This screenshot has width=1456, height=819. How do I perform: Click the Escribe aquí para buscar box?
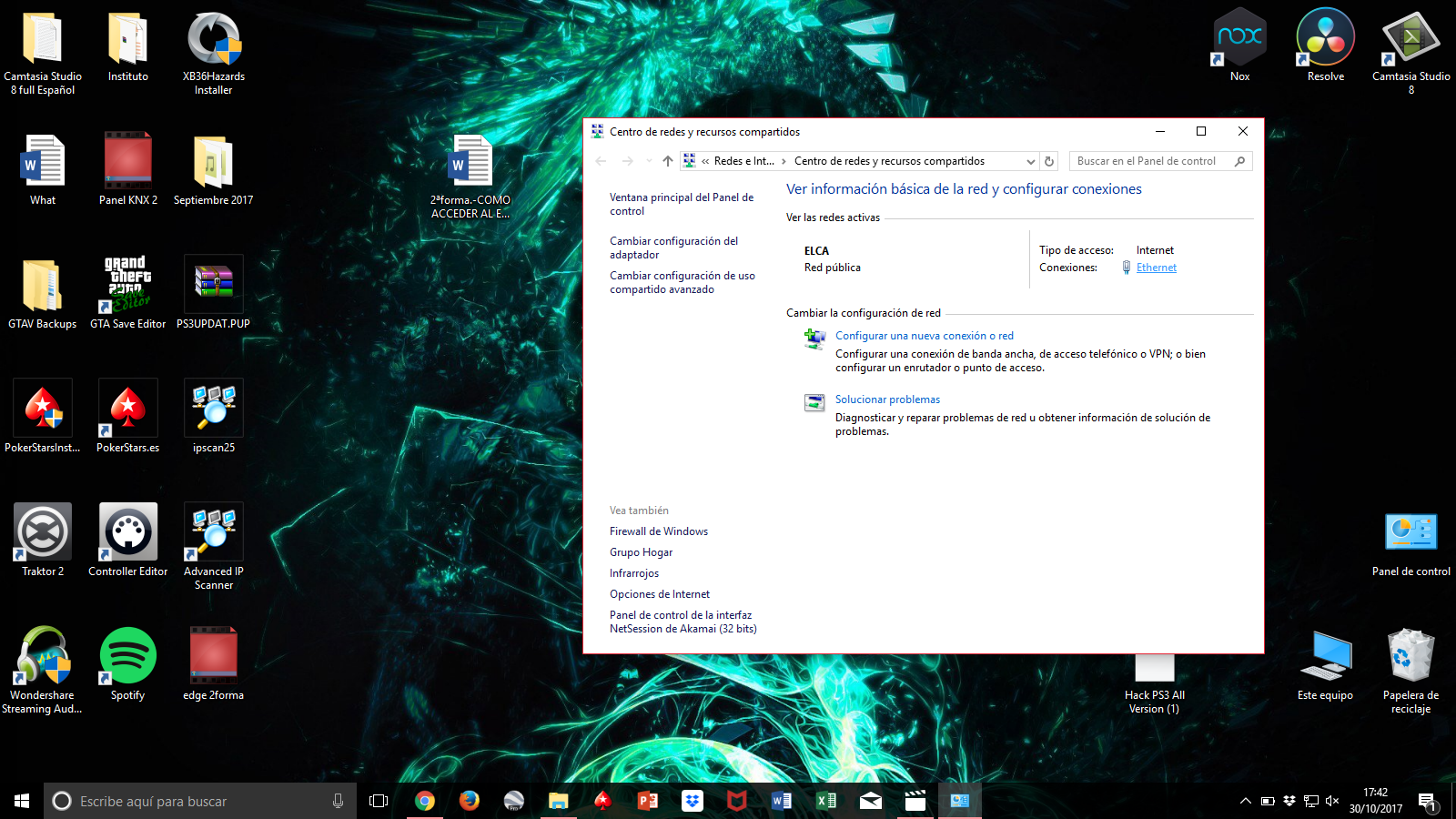click(x=200, y=801)
